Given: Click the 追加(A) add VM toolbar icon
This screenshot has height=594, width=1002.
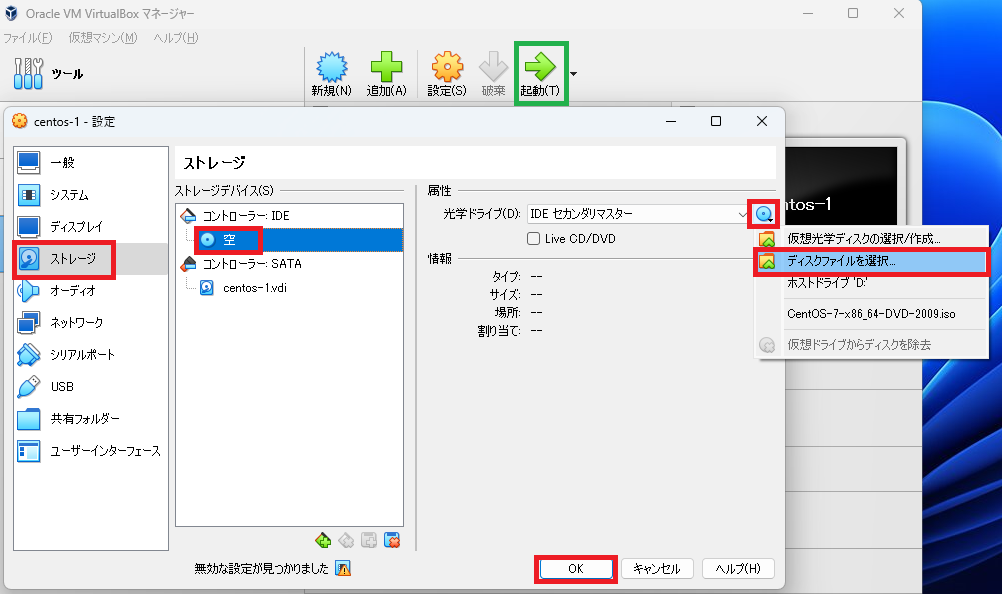Looking at the screenshot, I should click(387, 73).
